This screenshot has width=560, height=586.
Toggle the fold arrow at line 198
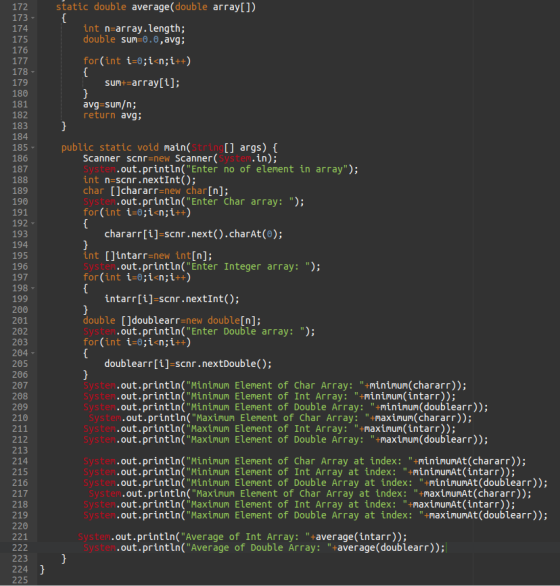point(33,288)
